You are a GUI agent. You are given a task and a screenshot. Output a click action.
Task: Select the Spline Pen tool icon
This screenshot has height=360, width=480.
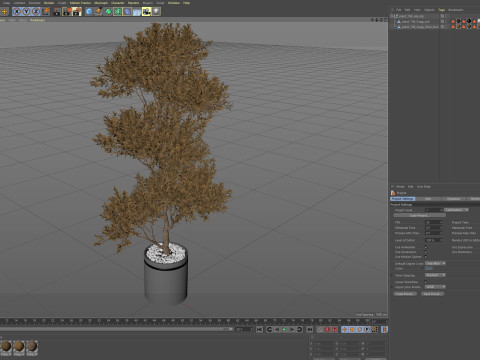click(x=99, y=12)
